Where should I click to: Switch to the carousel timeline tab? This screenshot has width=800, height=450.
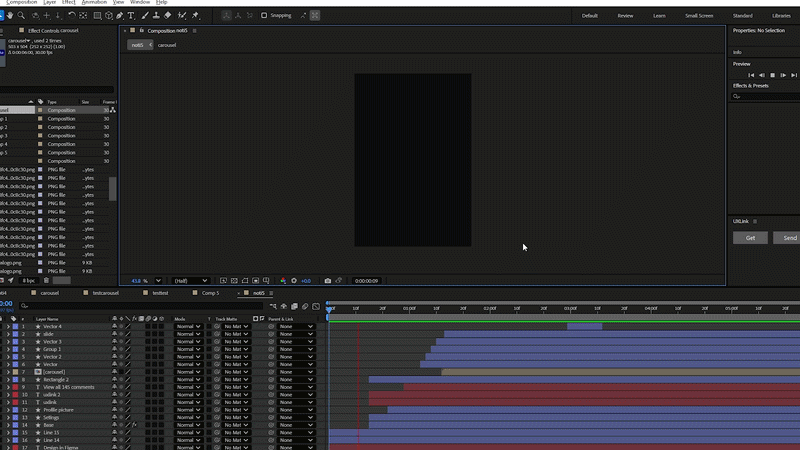tap(49, 293)
